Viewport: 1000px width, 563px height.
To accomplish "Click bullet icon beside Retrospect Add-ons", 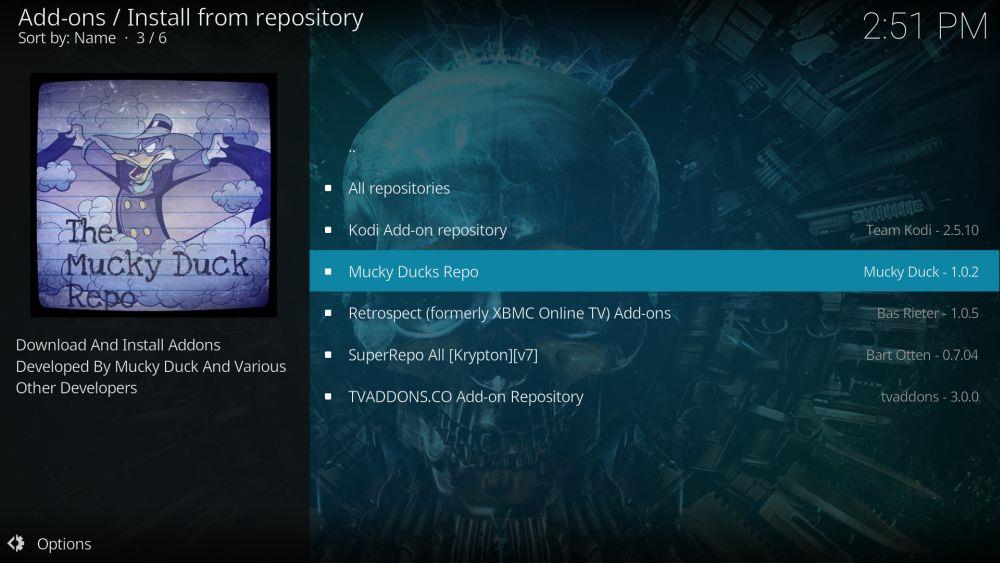I will 328,313.
